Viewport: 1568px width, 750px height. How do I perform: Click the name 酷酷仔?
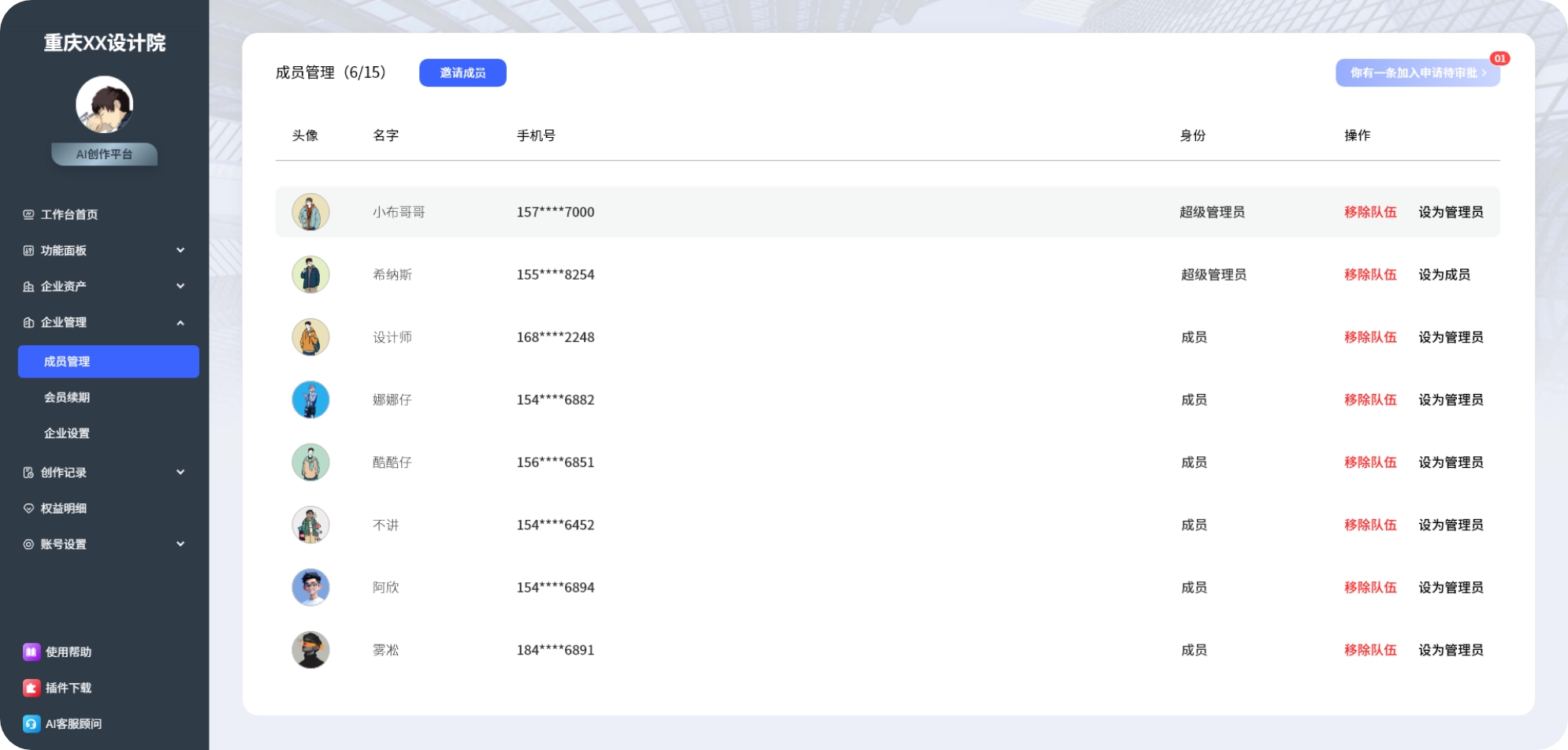[392, 462]
